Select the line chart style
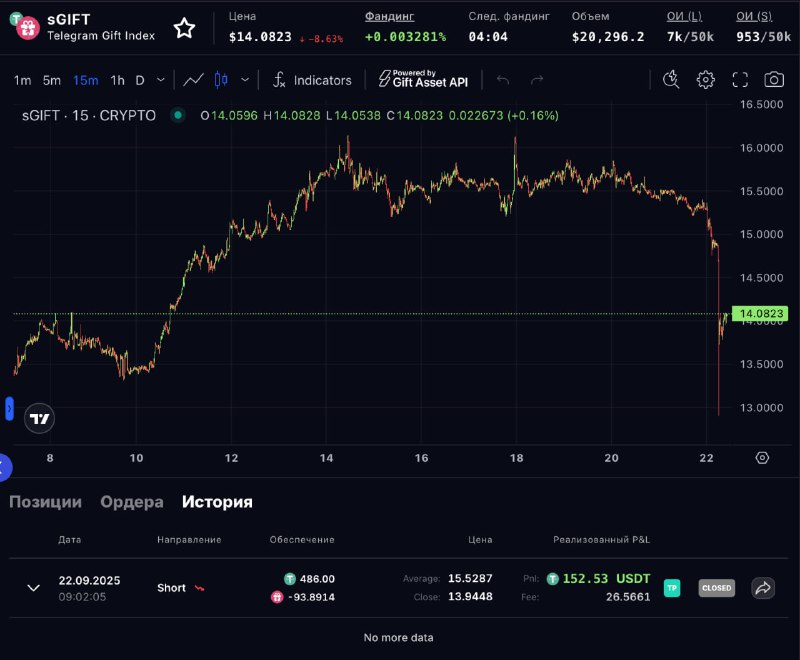Image resolution: width=800 pixels, height=660 pixels. [x=194, y=80]
